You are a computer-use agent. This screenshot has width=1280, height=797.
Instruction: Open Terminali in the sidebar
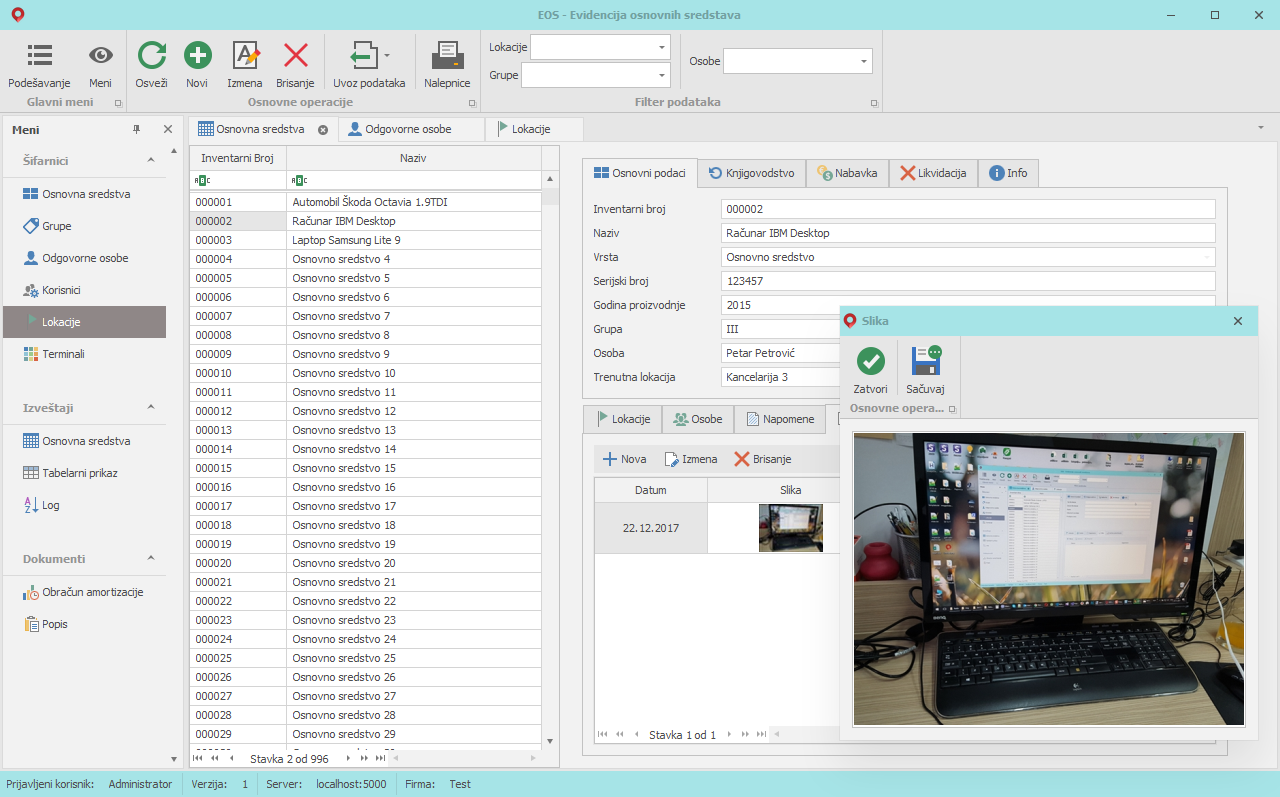(84, 354)
